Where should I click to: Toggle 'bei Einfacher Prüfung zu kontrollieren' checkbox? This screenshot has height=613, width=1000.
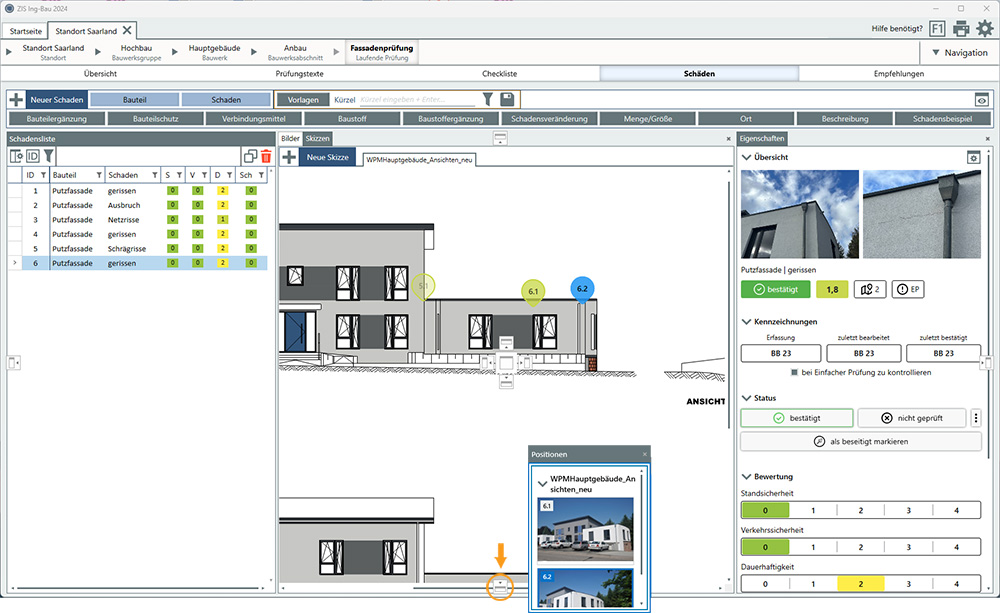point(795,372)
